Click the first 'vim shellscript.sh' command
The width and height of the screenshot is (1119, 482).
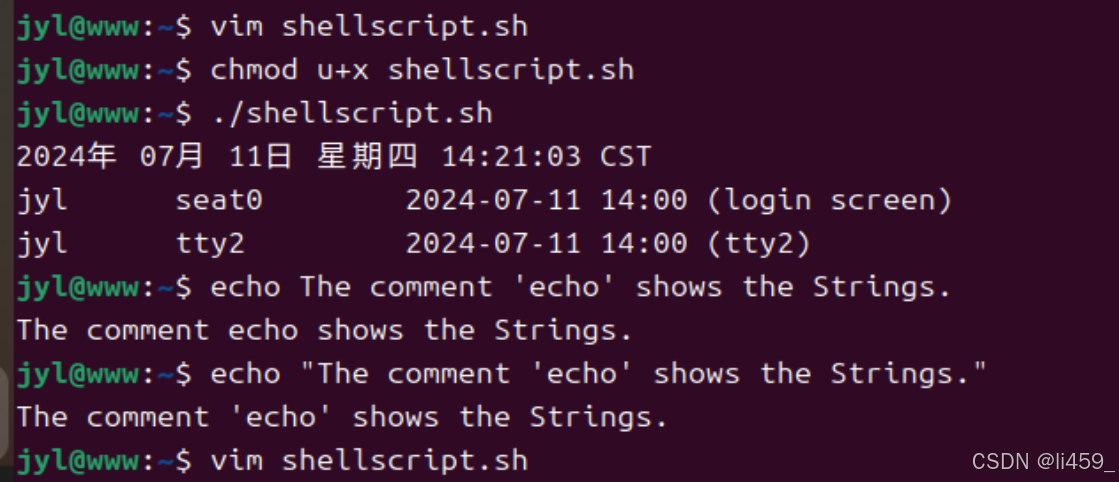369,27
